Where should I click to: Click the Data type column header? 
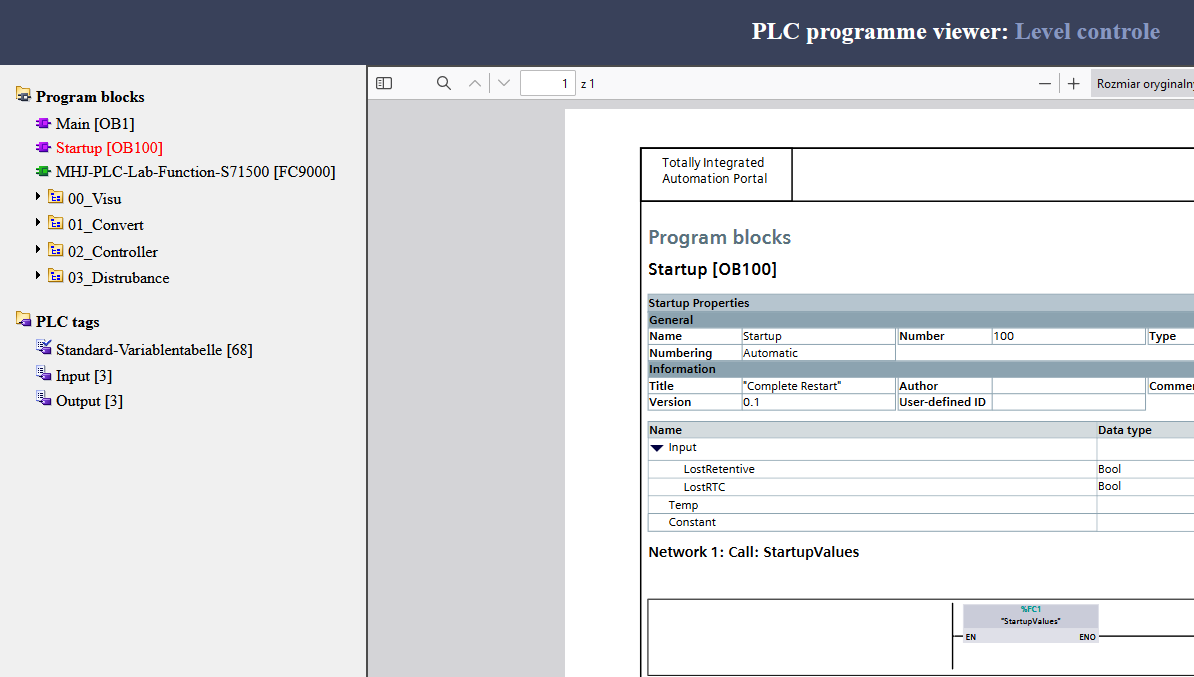[1125, 430]
